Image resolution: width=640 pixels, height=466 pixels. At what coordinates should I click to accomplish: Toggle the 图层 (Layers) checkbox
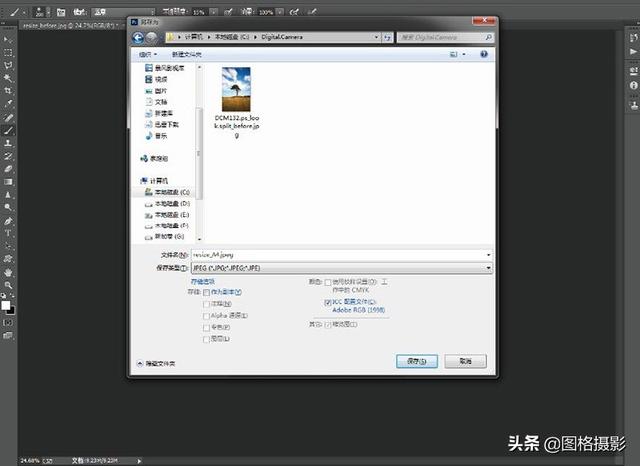206,340
